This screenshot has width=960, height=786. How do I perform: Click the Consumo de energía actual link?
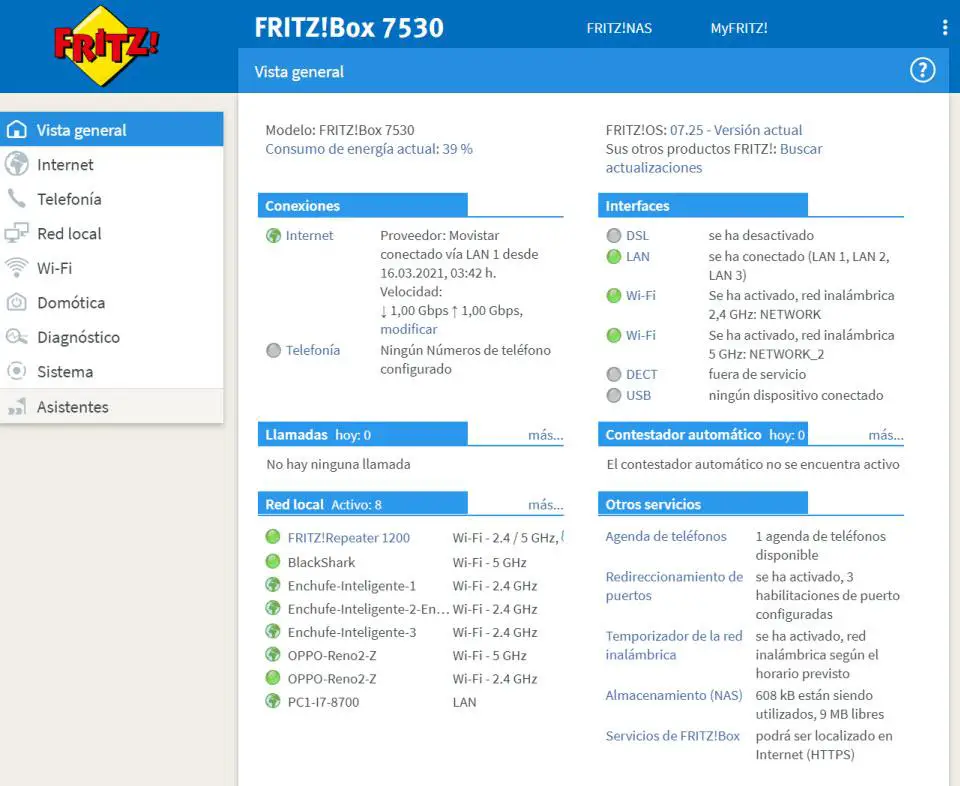(x=368, y=149)
